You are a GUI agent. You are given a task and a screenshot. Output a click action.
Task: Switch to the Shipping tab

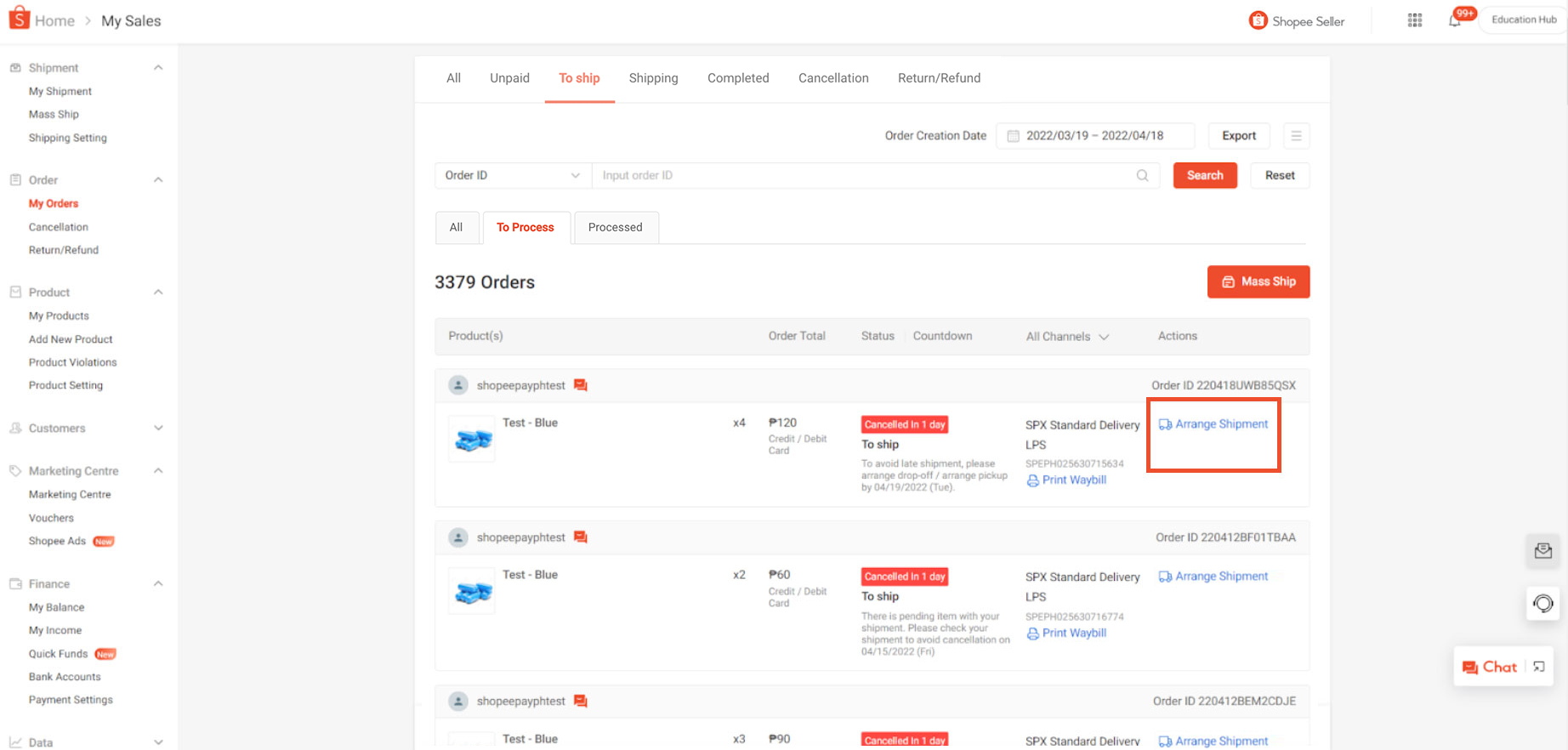pyautogui.click(x=653, y=78)
